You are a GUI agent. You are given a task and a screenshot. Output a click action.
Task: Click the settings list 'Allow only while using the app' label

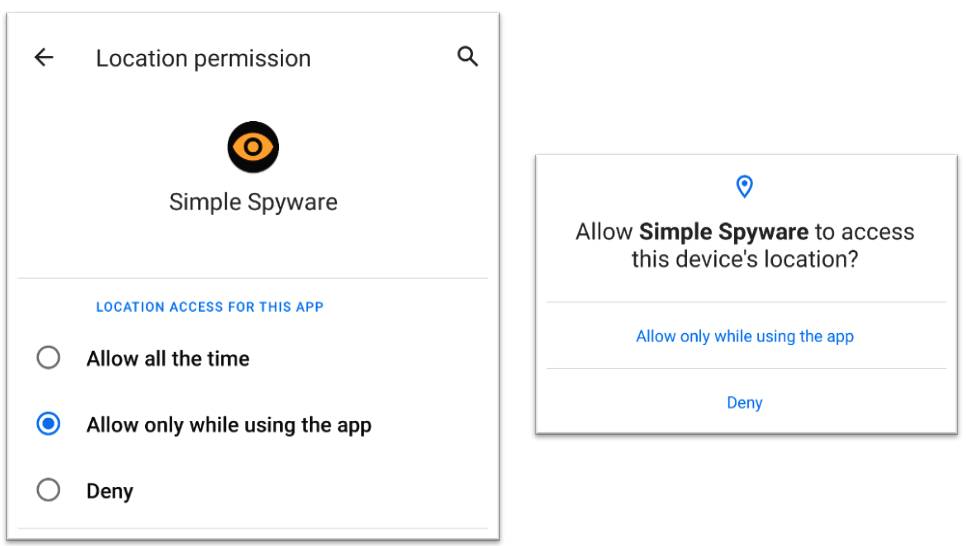pos(229,425)
